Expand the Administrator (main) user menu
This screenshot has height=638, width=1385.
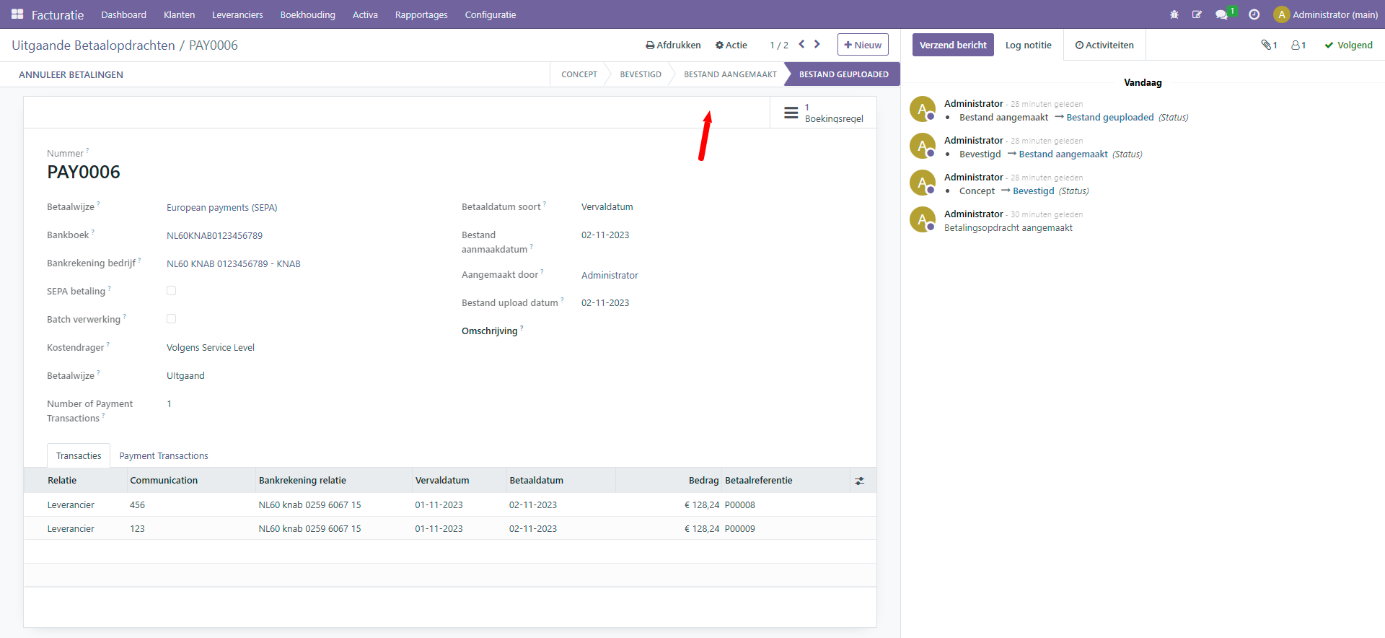(x=1325, y=15)
